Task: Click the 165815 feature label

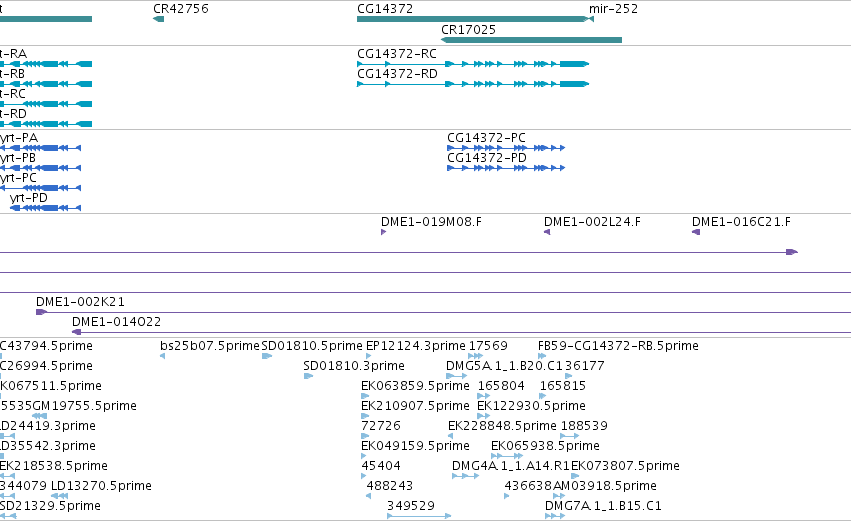Action: (x=563, y=386)
